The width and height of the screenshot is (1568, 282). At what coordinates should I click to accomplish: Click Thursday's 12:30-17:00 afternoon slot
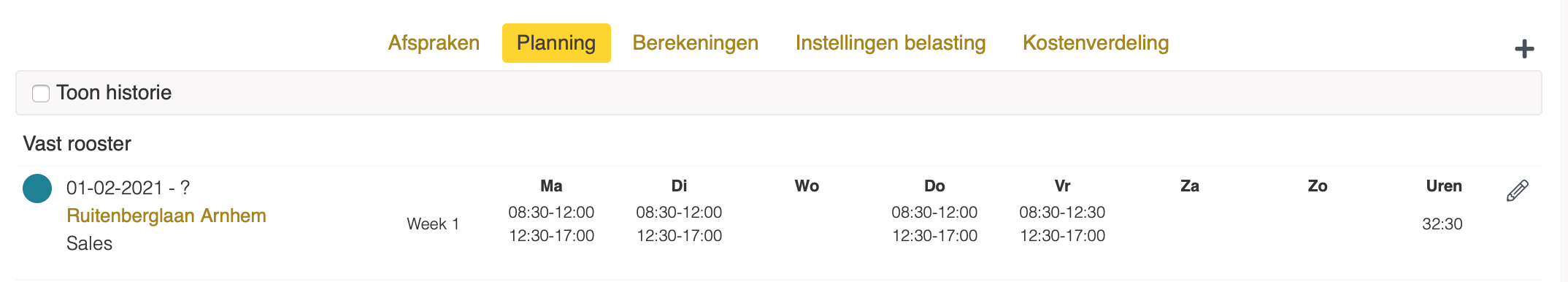click(934, 236)
